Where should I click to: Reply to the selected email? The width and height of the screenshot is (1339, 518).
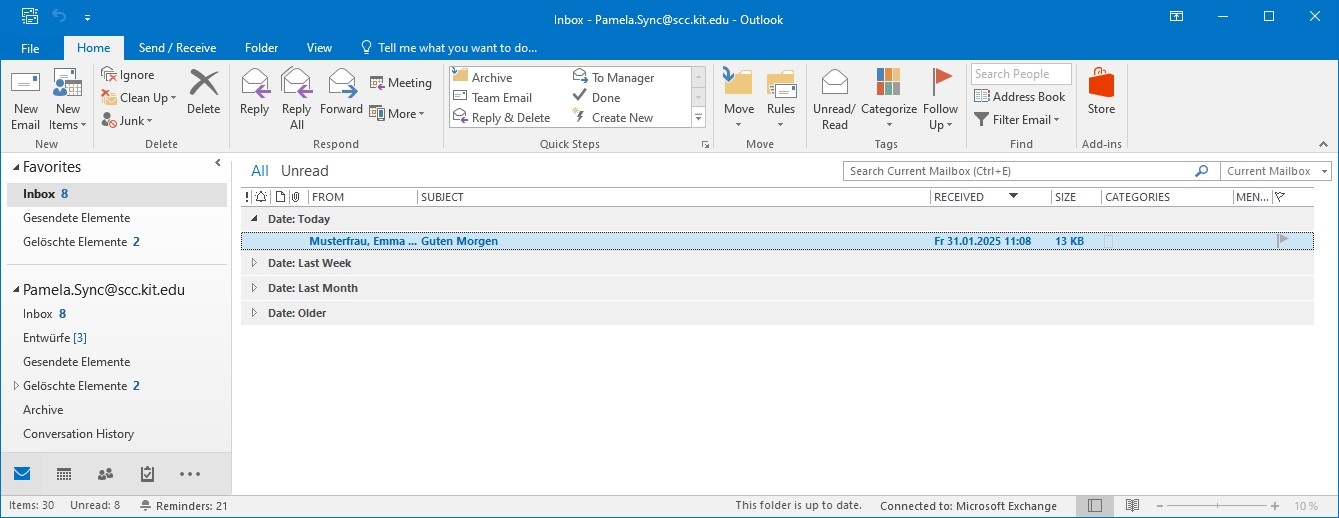coord(255,92)
